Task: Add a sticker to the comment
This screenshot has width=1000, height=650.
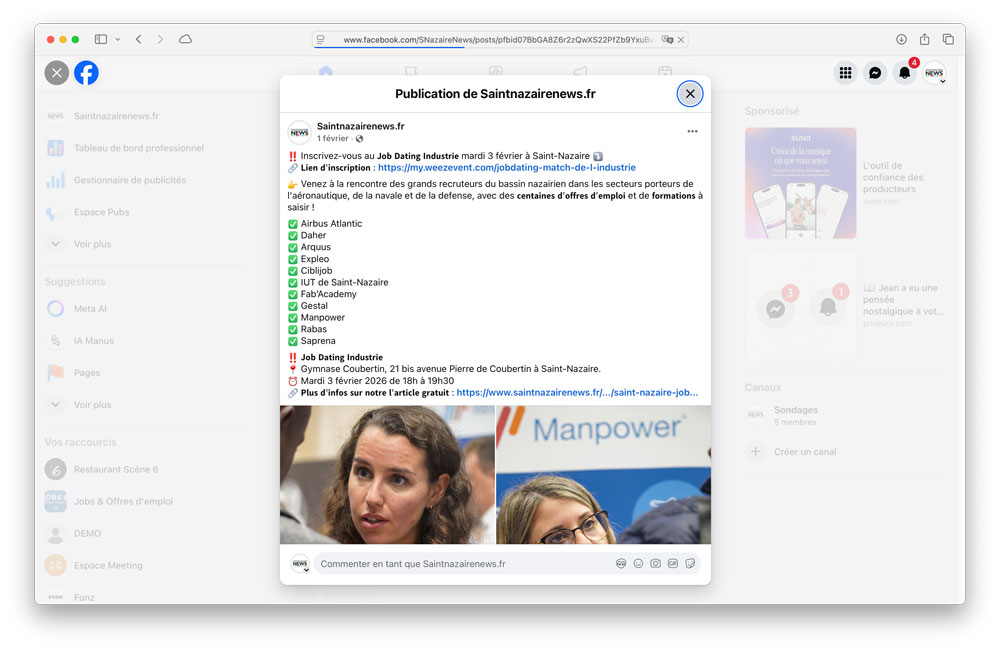Action: [690, 564]
